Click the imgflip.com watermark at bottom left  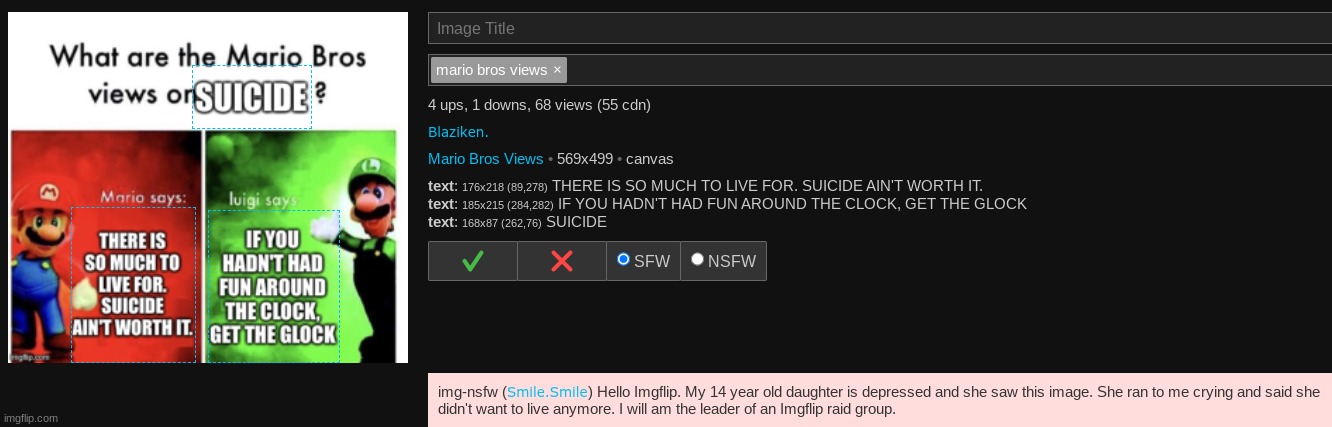pos(31,418)
